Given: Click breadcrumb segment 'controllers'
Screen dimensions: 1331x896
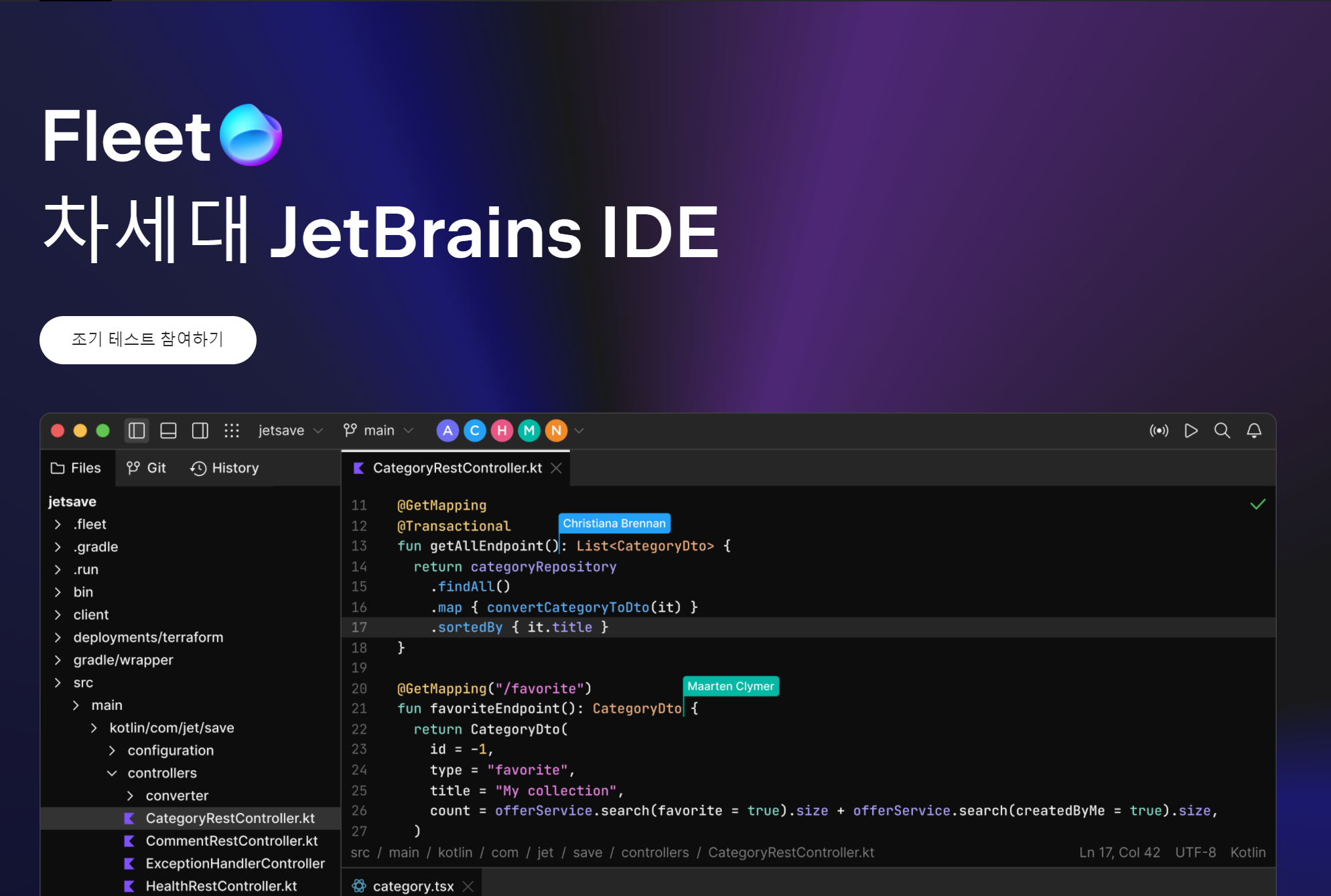Looking at the screenshot, I should click(654, 852).
